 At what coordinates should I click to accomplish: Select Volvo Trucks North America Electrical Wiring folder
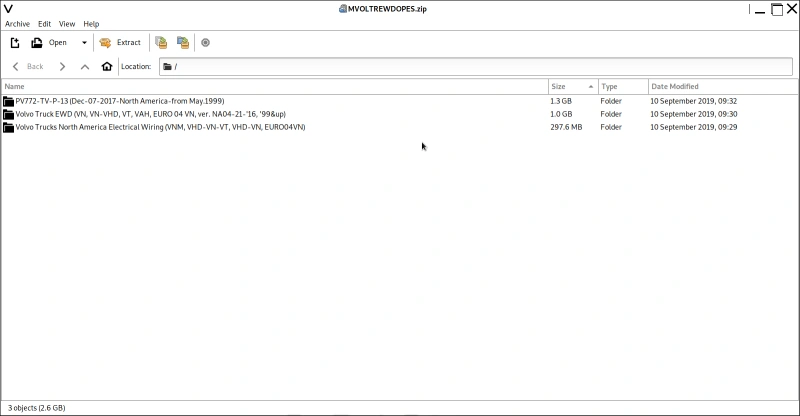point(399,127)
